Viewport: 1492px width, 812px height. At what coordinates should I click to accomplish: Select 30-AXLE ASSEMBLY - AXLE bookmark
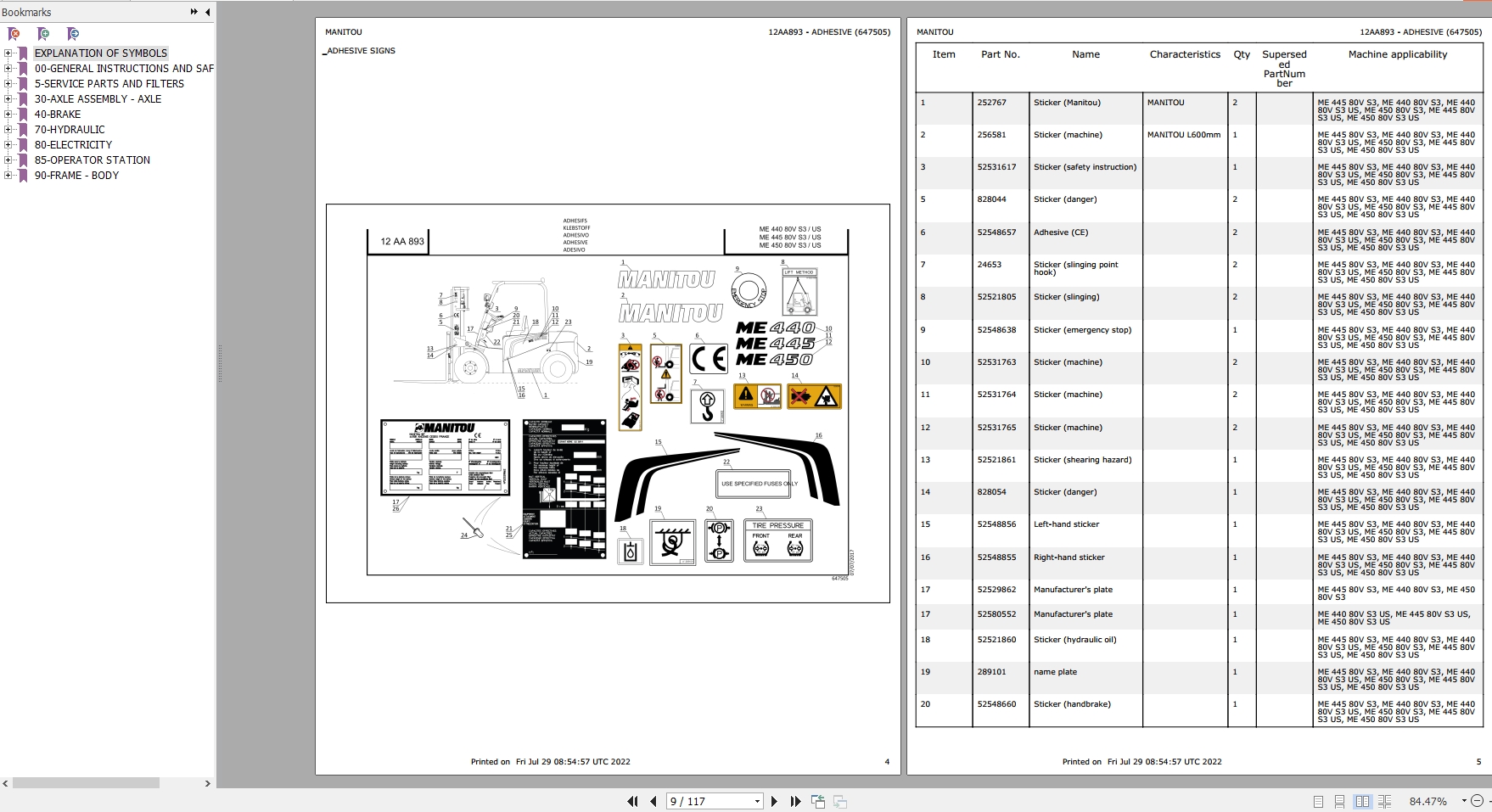click(98, 98)
